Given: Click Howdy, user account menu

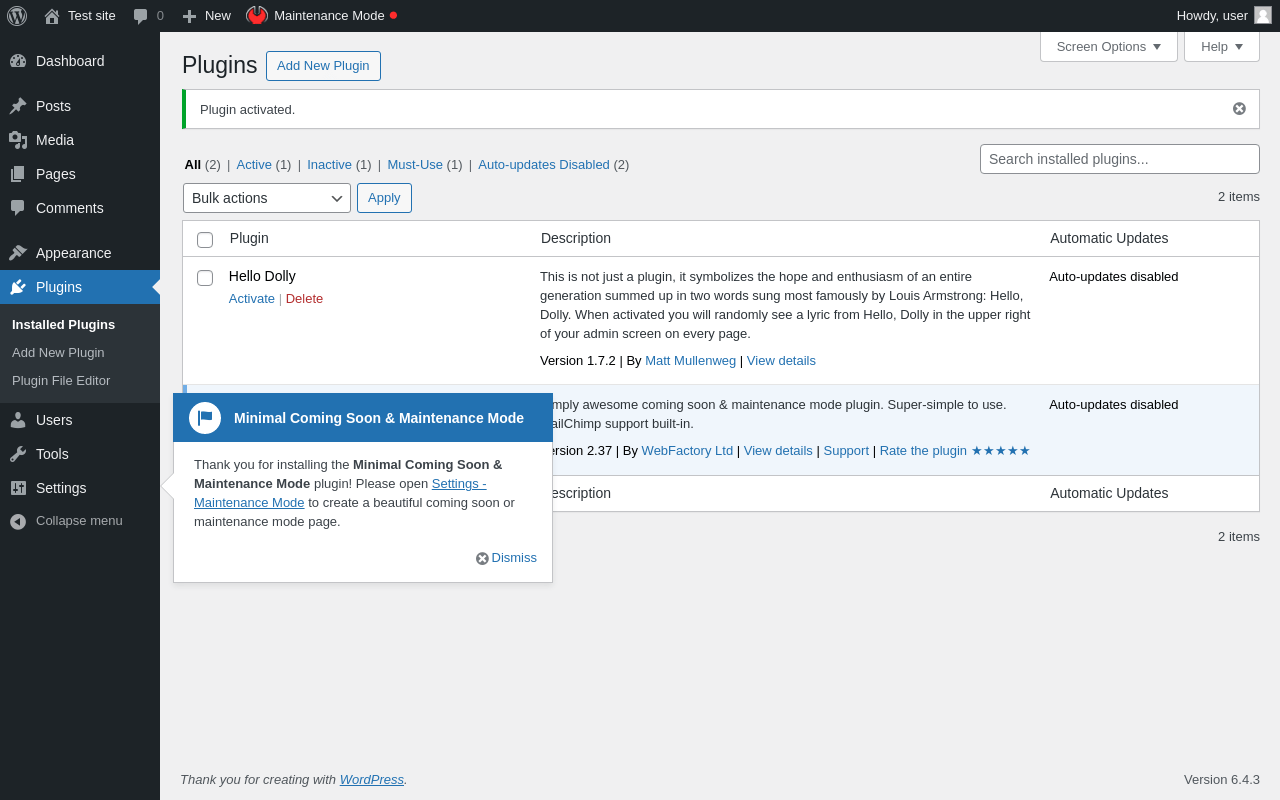Looking at the screenshot, I should coord(1224,16).
